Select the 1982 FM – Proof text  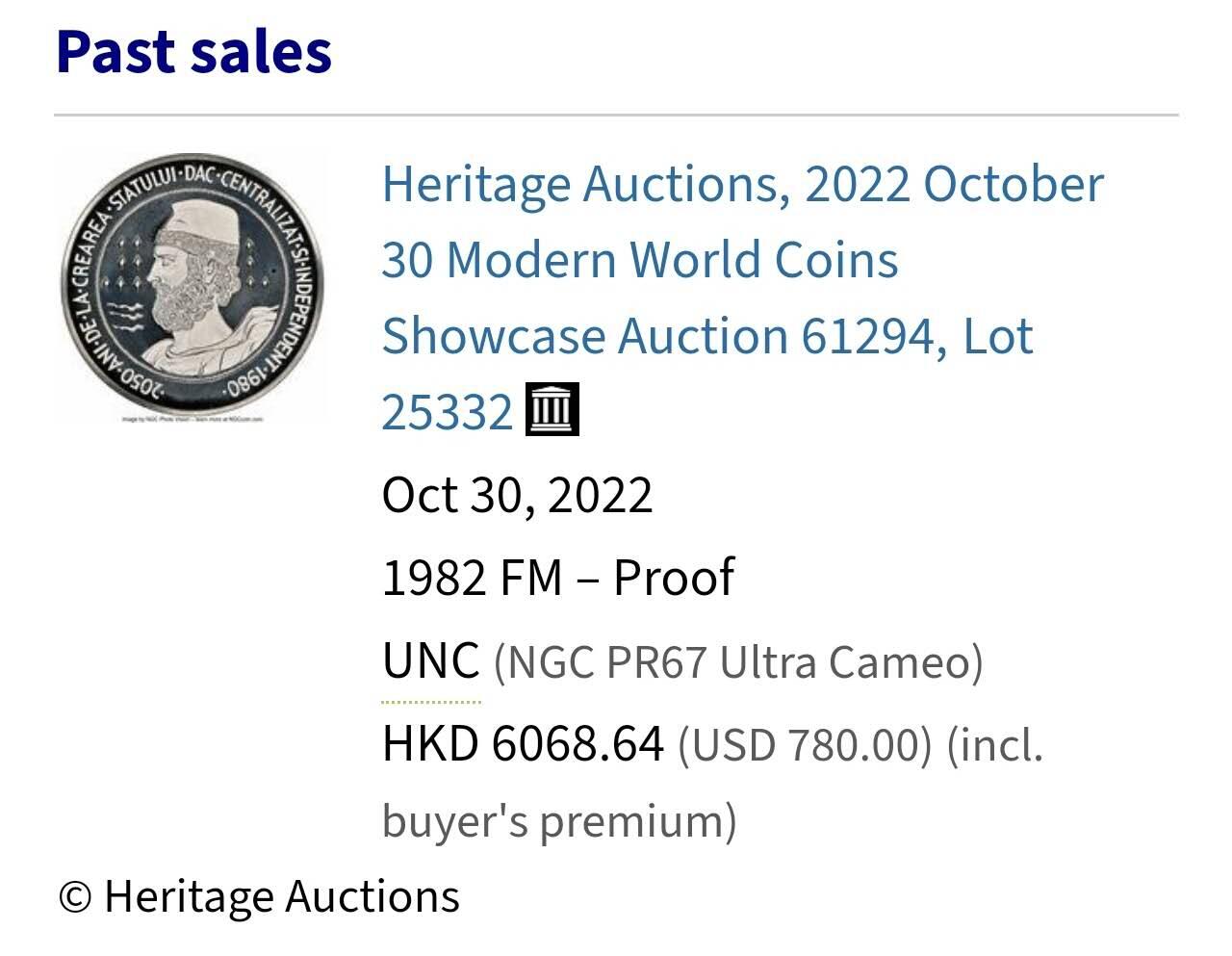tap(557, 578)
